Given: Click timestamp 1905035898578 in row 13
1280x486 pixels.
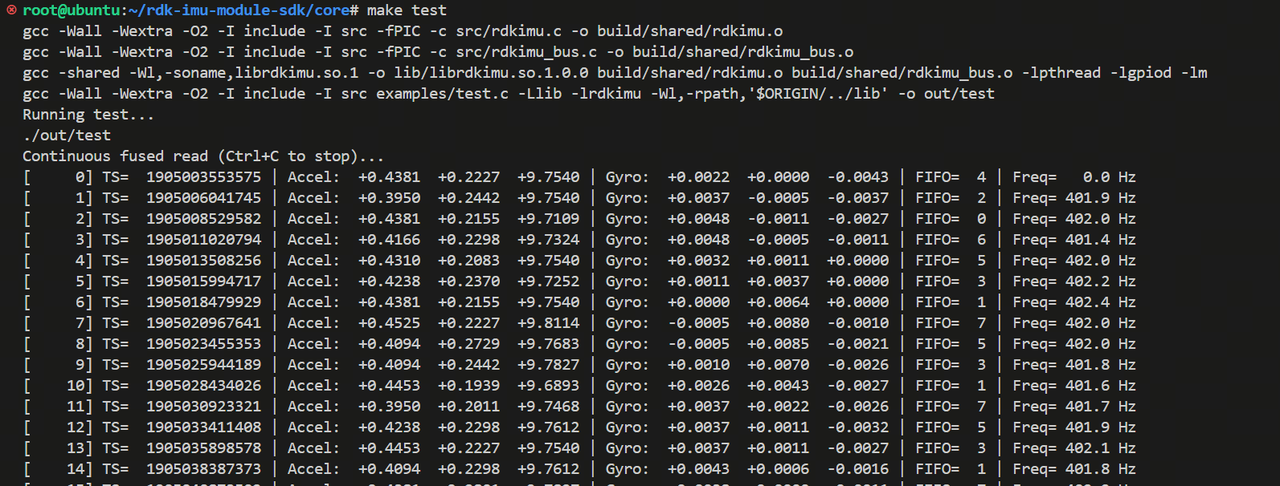Looking at the screenshot, I should (x=204, y=447).
